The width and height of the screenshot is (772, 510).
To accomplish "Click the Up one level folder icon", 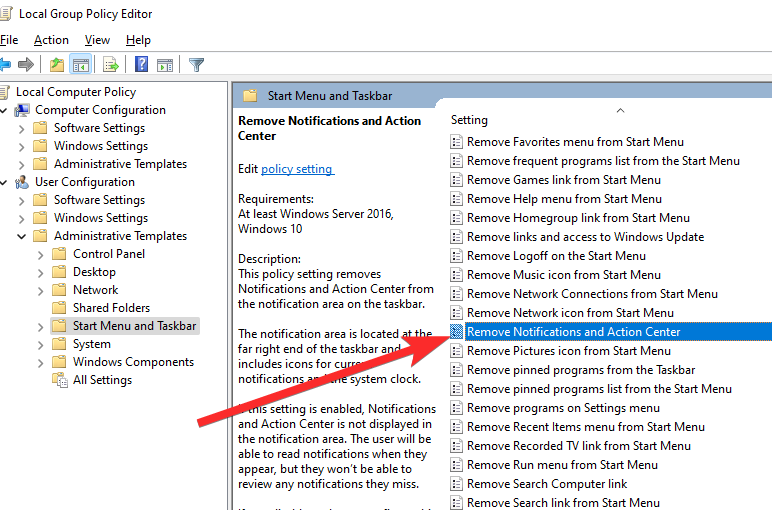I will [57, 64].
